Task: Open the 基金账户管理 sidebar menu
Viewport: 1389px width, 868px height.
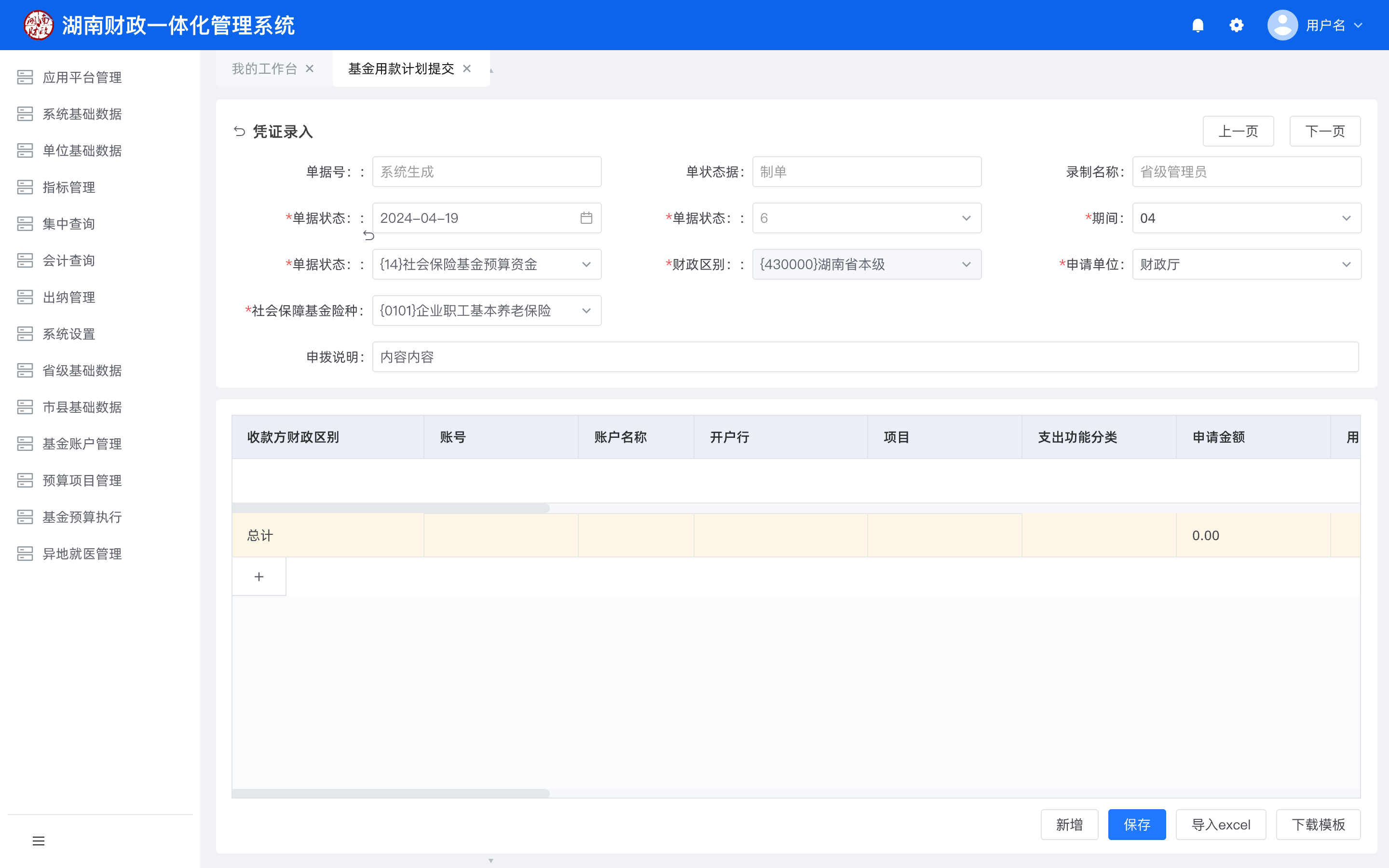Action: tap(82, 444)
